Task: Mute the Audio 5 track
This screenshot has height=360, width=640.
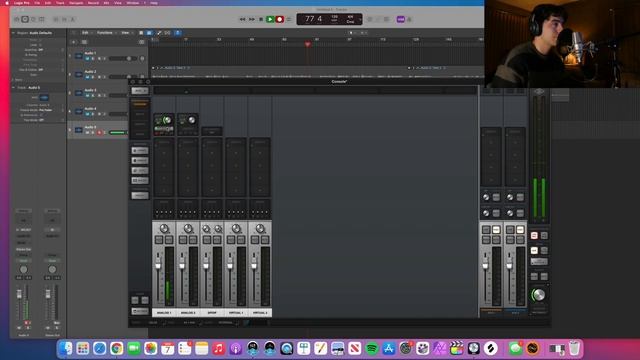Action: (x=87, y=132)
